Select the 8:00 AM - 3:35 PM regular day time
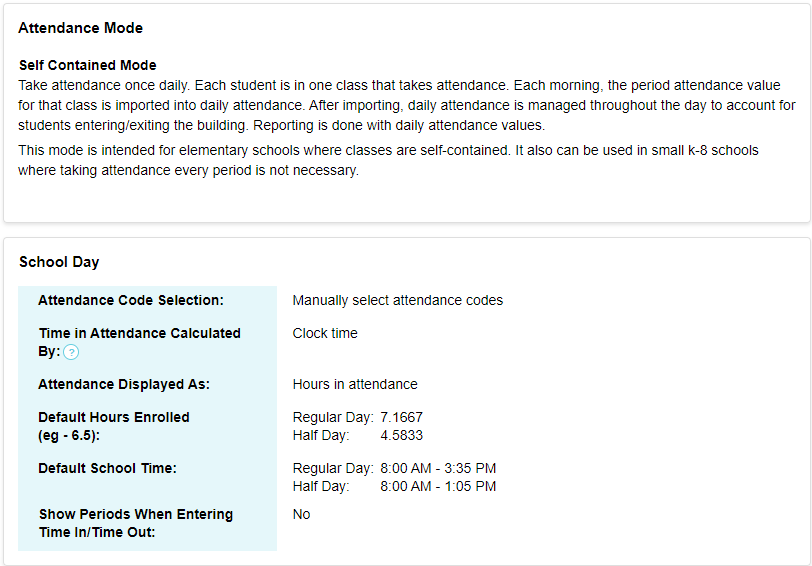Image resolution: width=812 pixels, height=566 pixels. point(438,468)
